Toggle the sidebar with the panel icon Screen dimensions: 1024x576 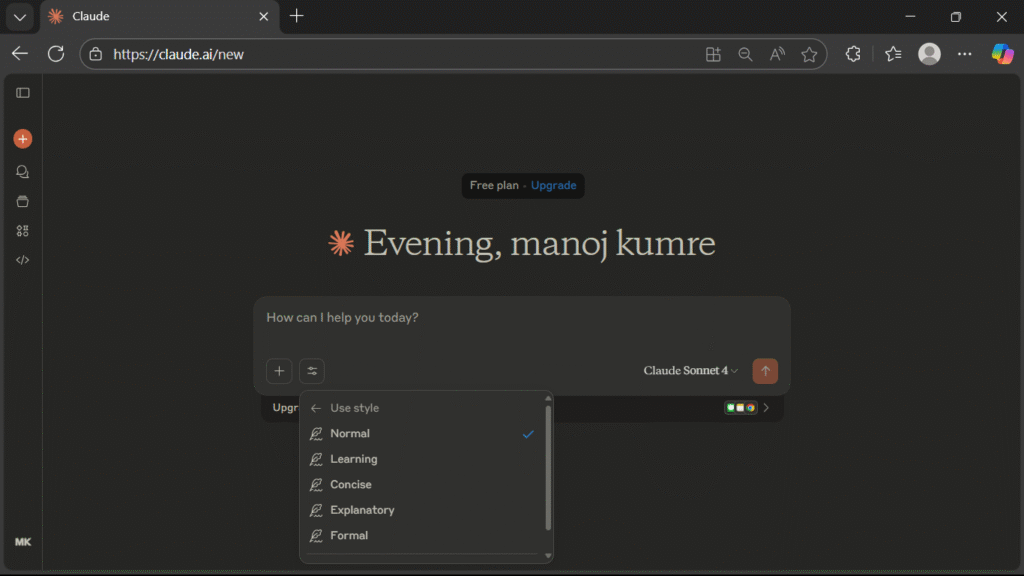[x=22, y=92]
